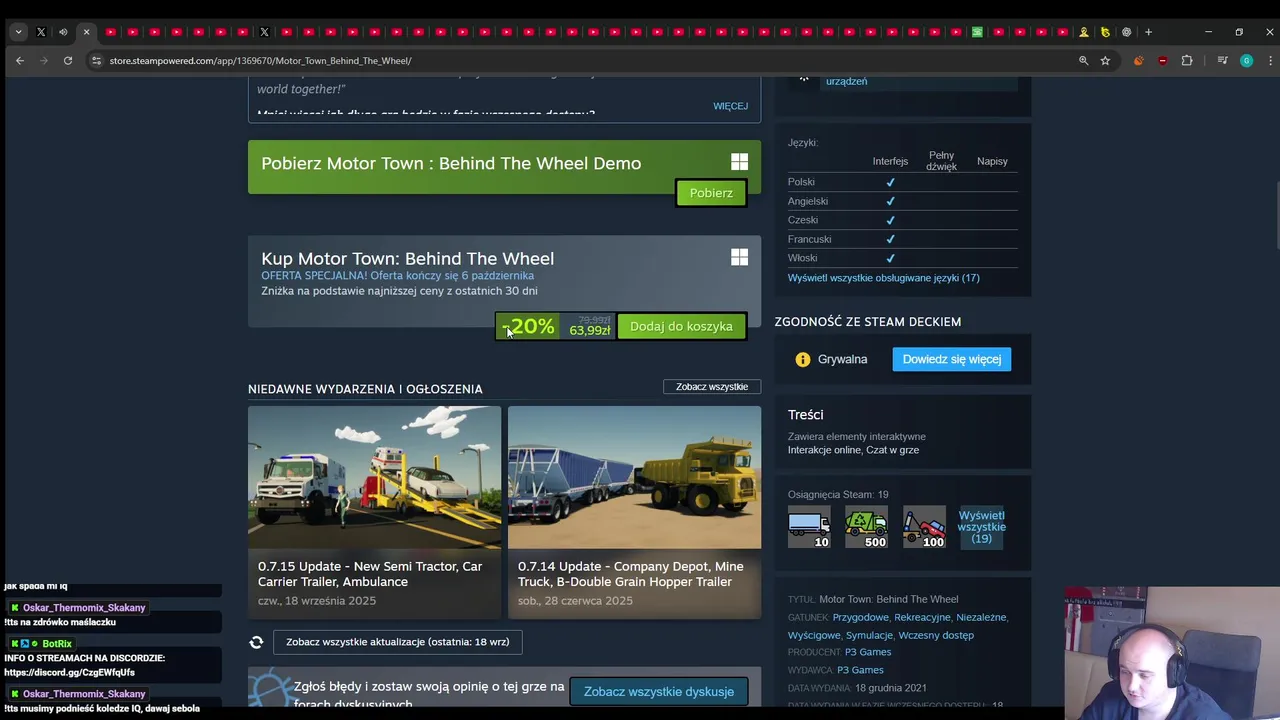Click the refresh icon beside Zobacz wszystkie aktualizacje
The image size is (1280, 720).
[x=256, y=642]
